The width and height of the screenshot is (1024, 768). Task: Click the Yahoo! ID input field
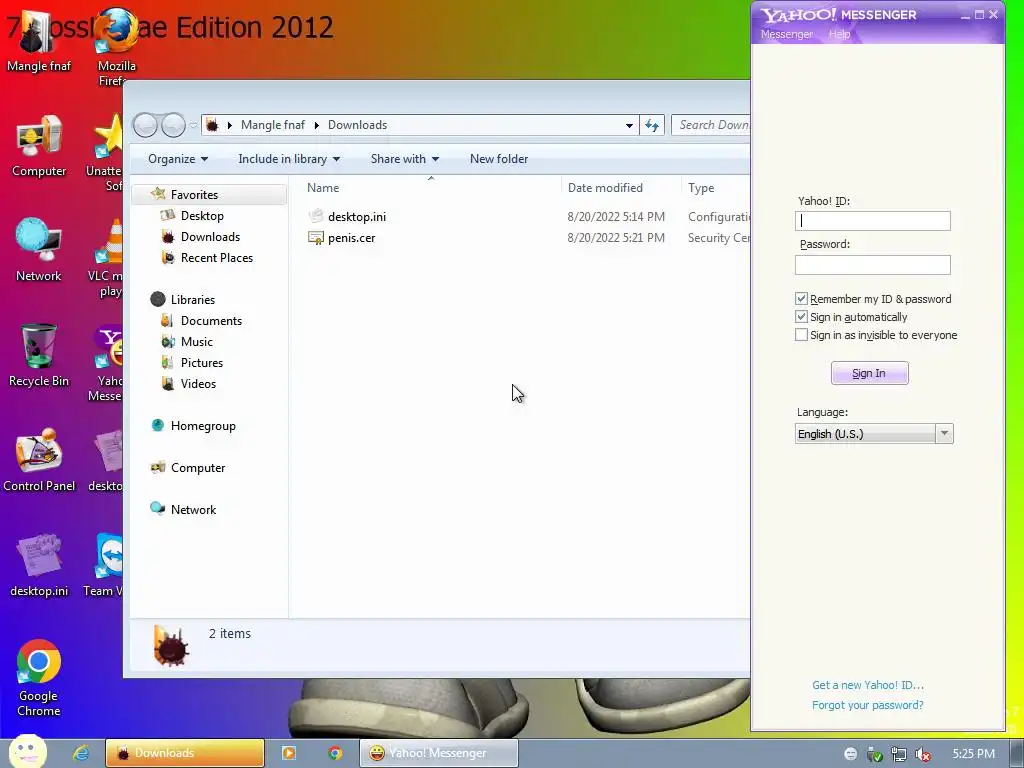(x=872, y=221)
